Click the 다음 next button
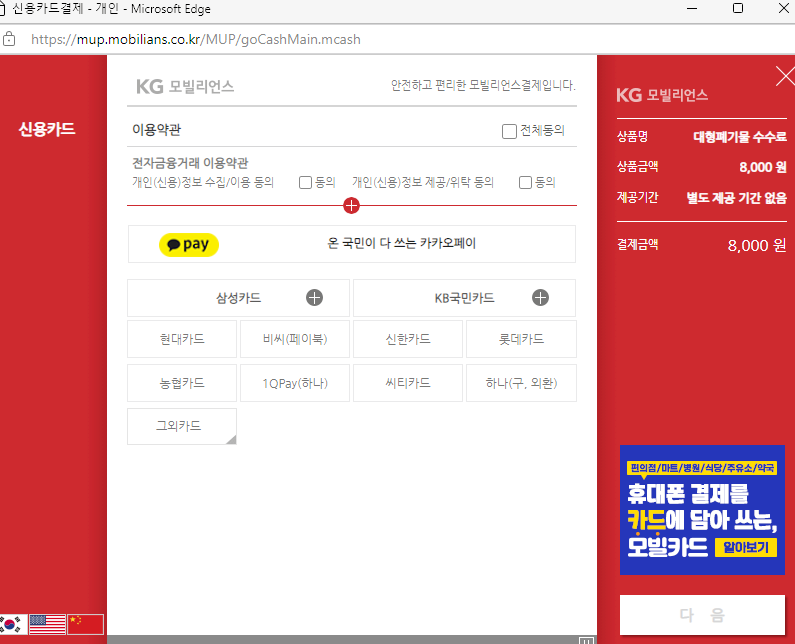The width and height of the screenshot is (795, 644). (702, 615)
